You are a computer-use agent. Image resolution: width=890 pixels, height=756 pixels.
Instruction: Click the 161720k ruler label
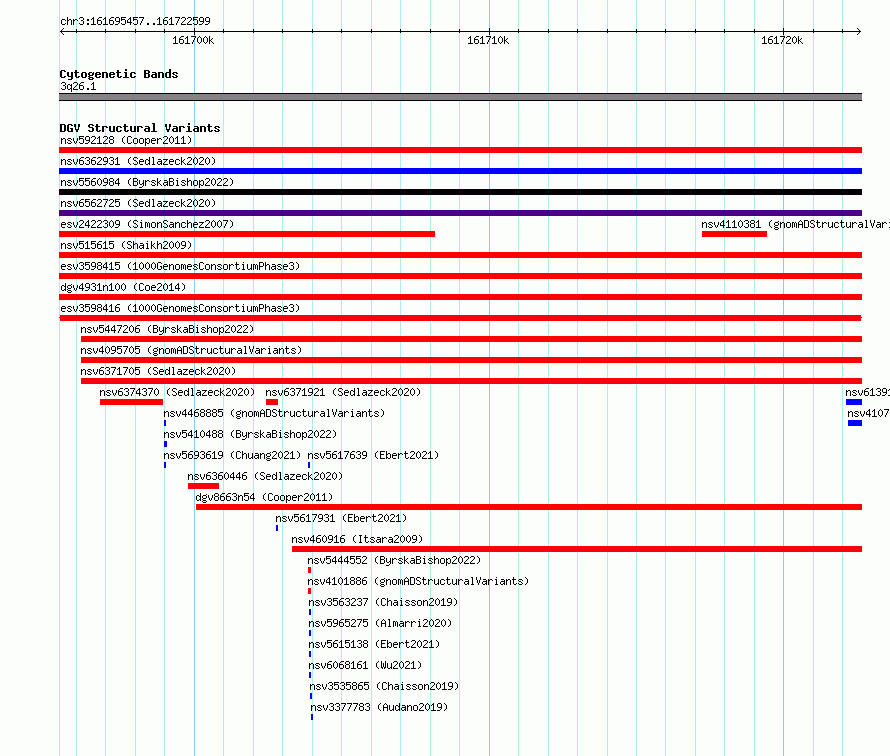tap(782, 40)
